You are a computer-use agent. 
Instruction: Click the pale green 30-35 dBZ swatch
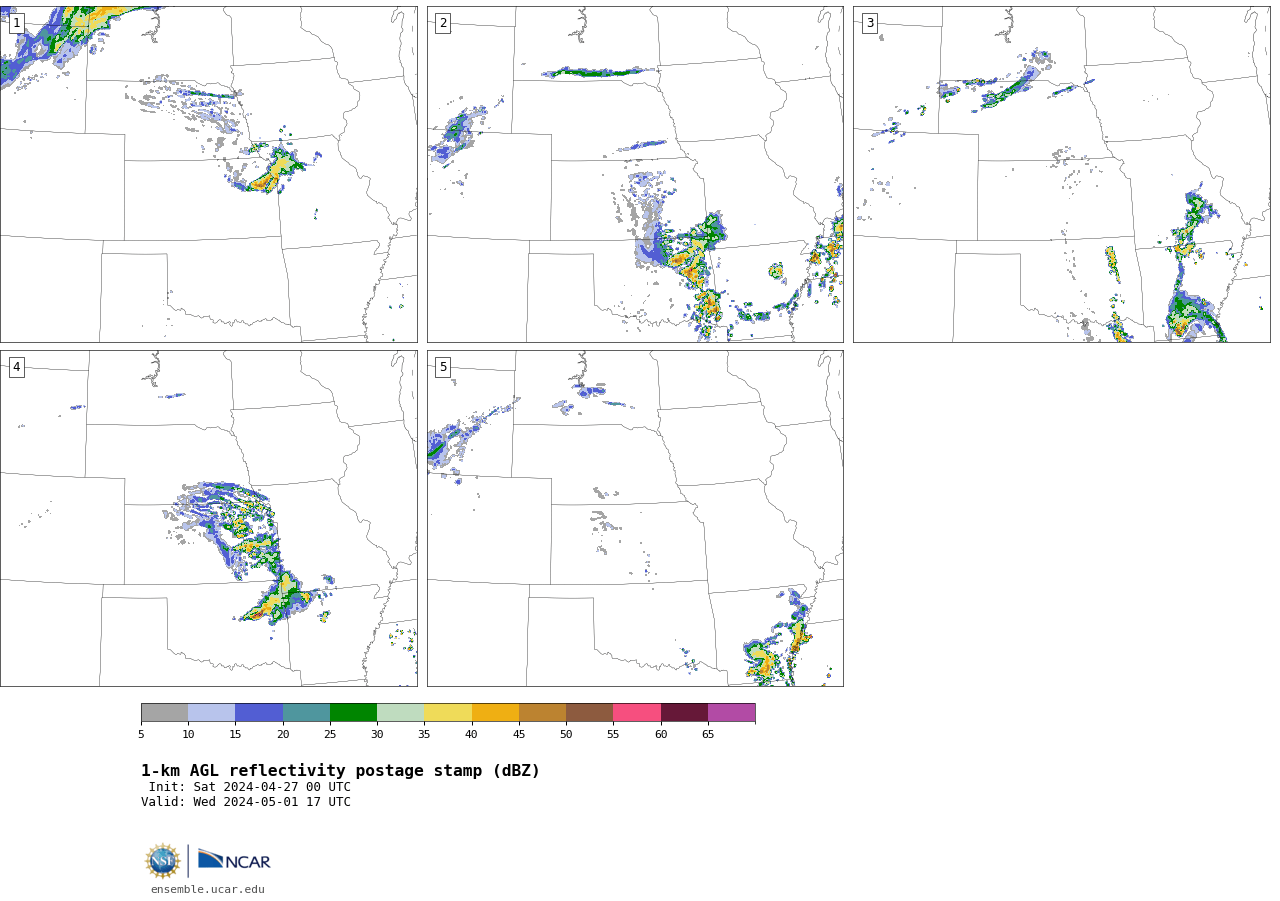(x=400, y=713)
